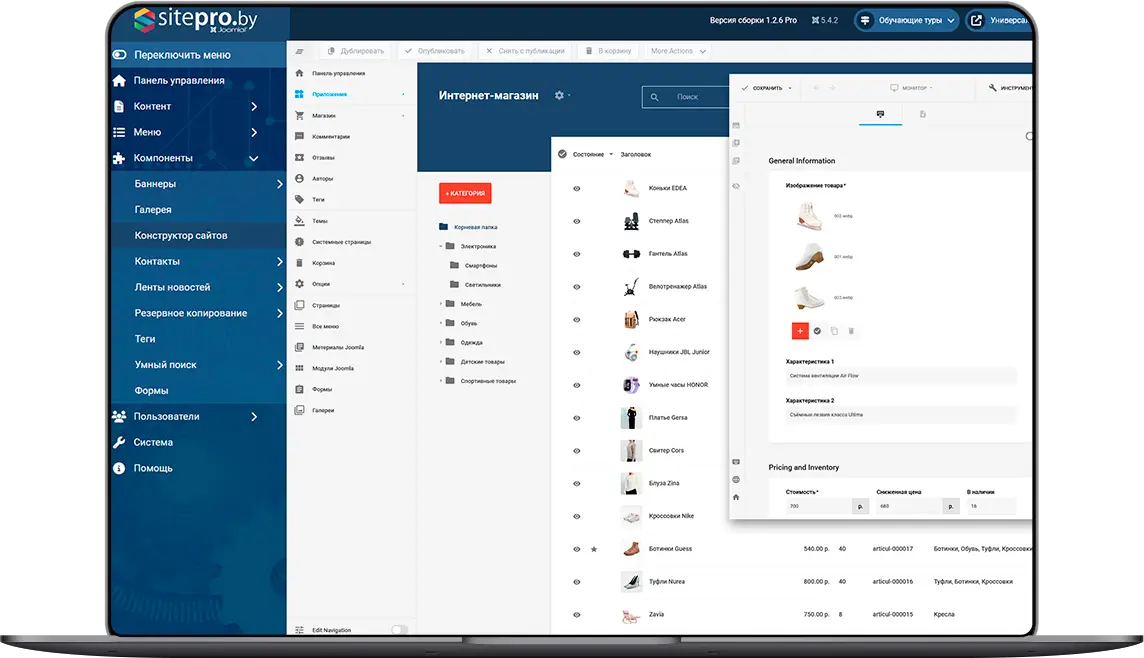Toggle visibility eye for Коньки EDEA
This screenshot has height=658, width=1144.
pos(577,189)
